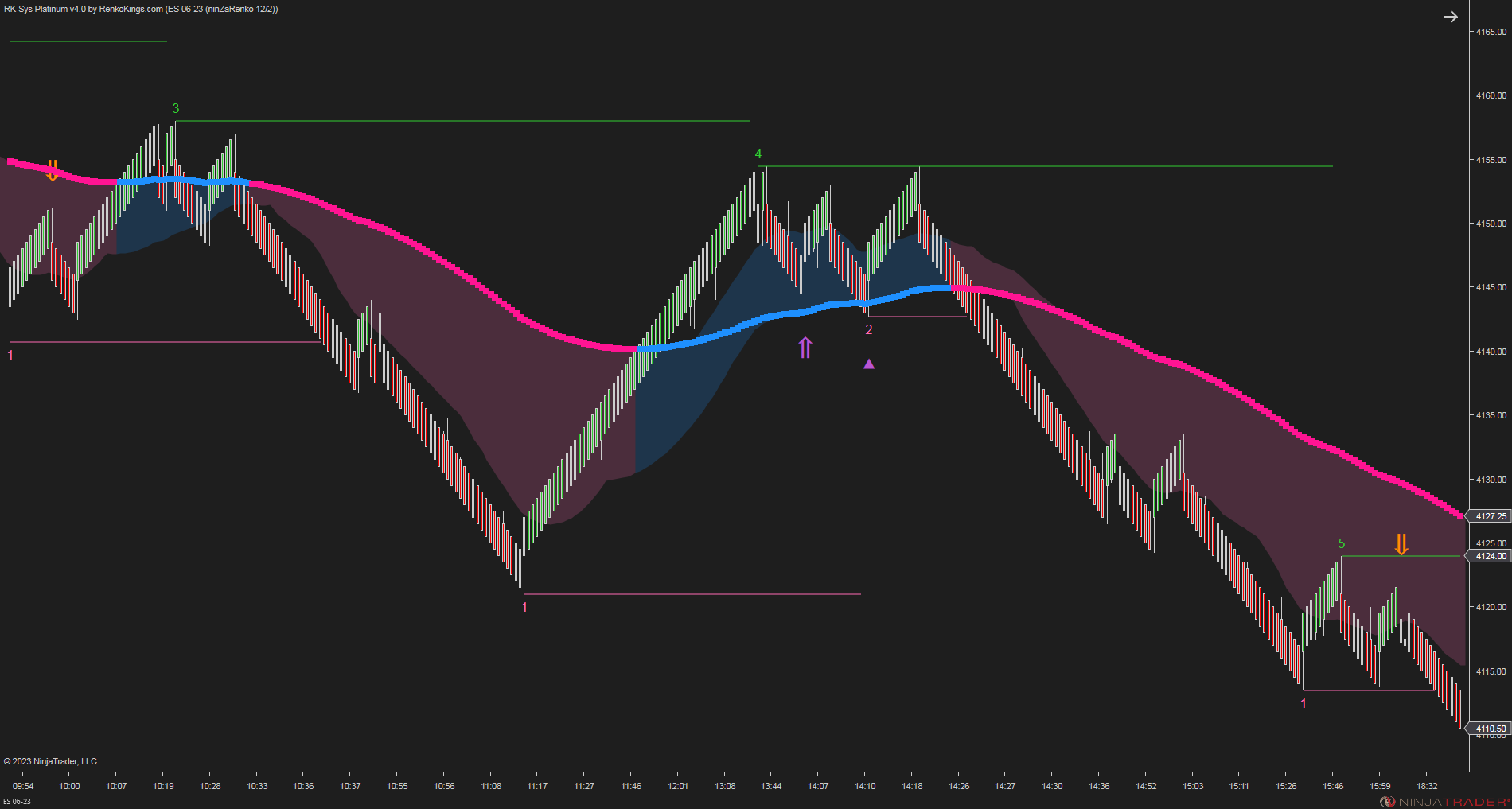Select the green number 3 pivot marker

point(176,107)
